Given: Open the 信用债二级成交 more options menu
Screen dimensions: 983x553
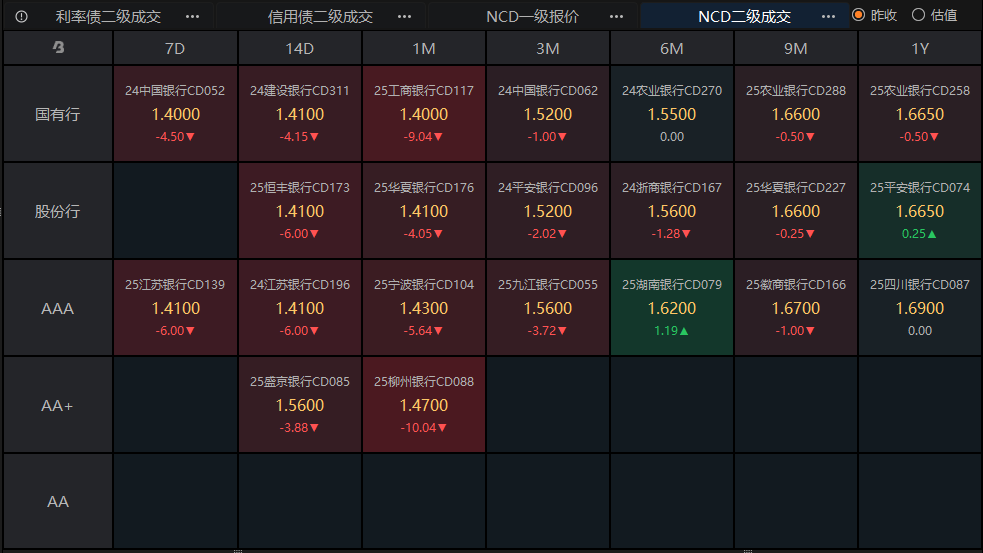Looking at the screenshot, I should 404,16.
